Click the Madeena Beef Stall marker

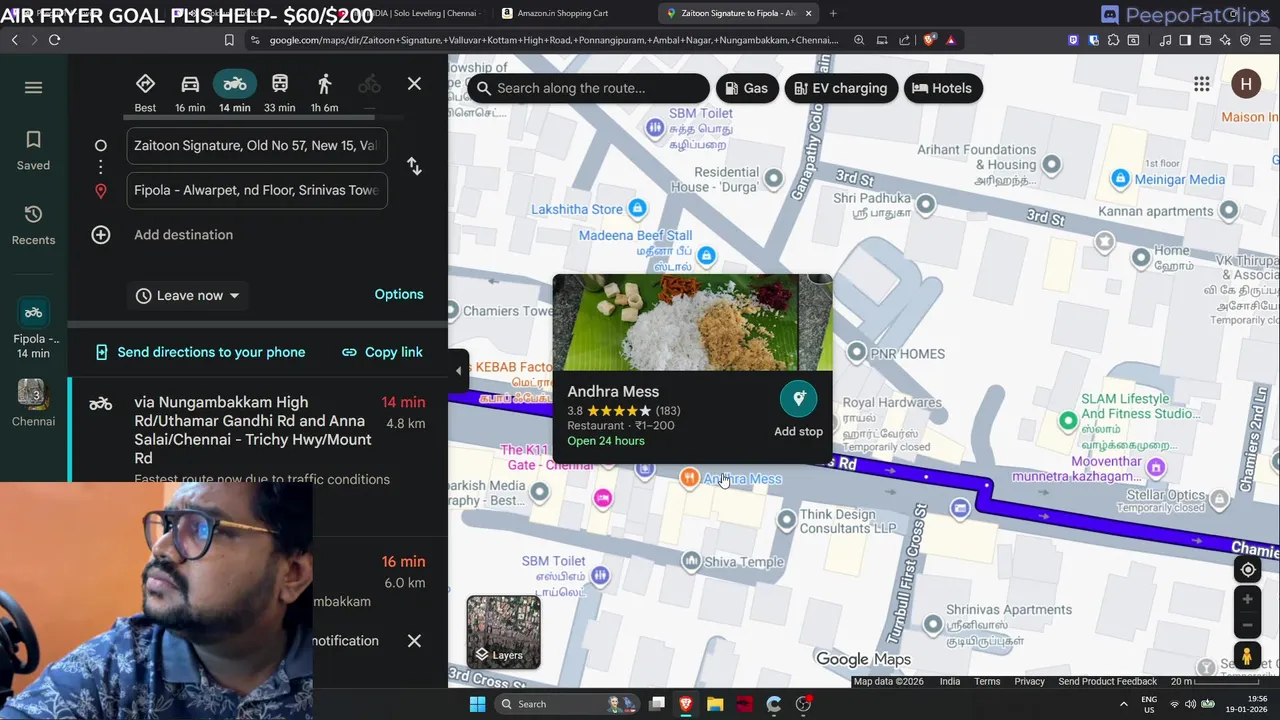tap(707, 256)
